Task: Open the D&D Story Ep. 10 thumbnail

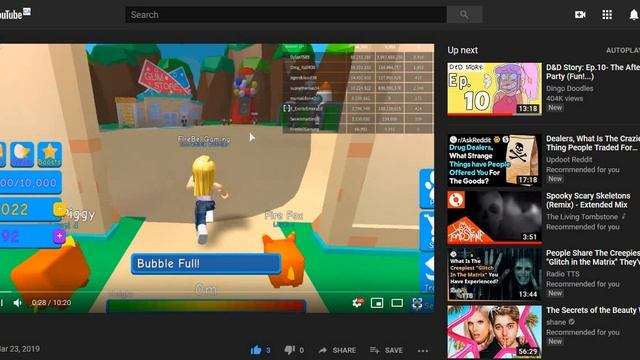Action: (494, 89)
